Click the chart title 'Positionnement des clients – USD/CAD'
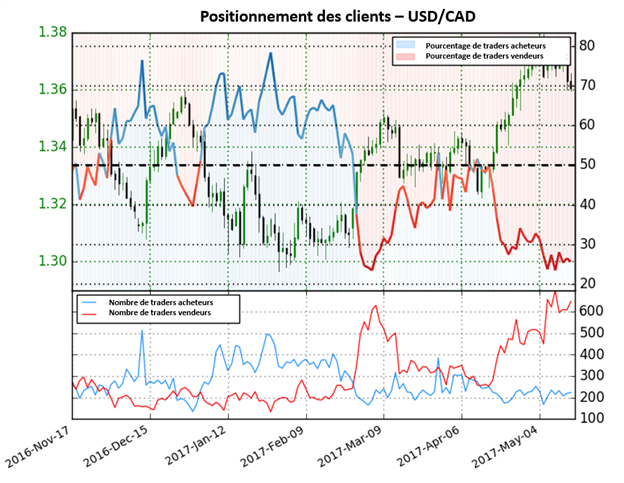This screenshot has width=624, height=483. tap(337, 17)
